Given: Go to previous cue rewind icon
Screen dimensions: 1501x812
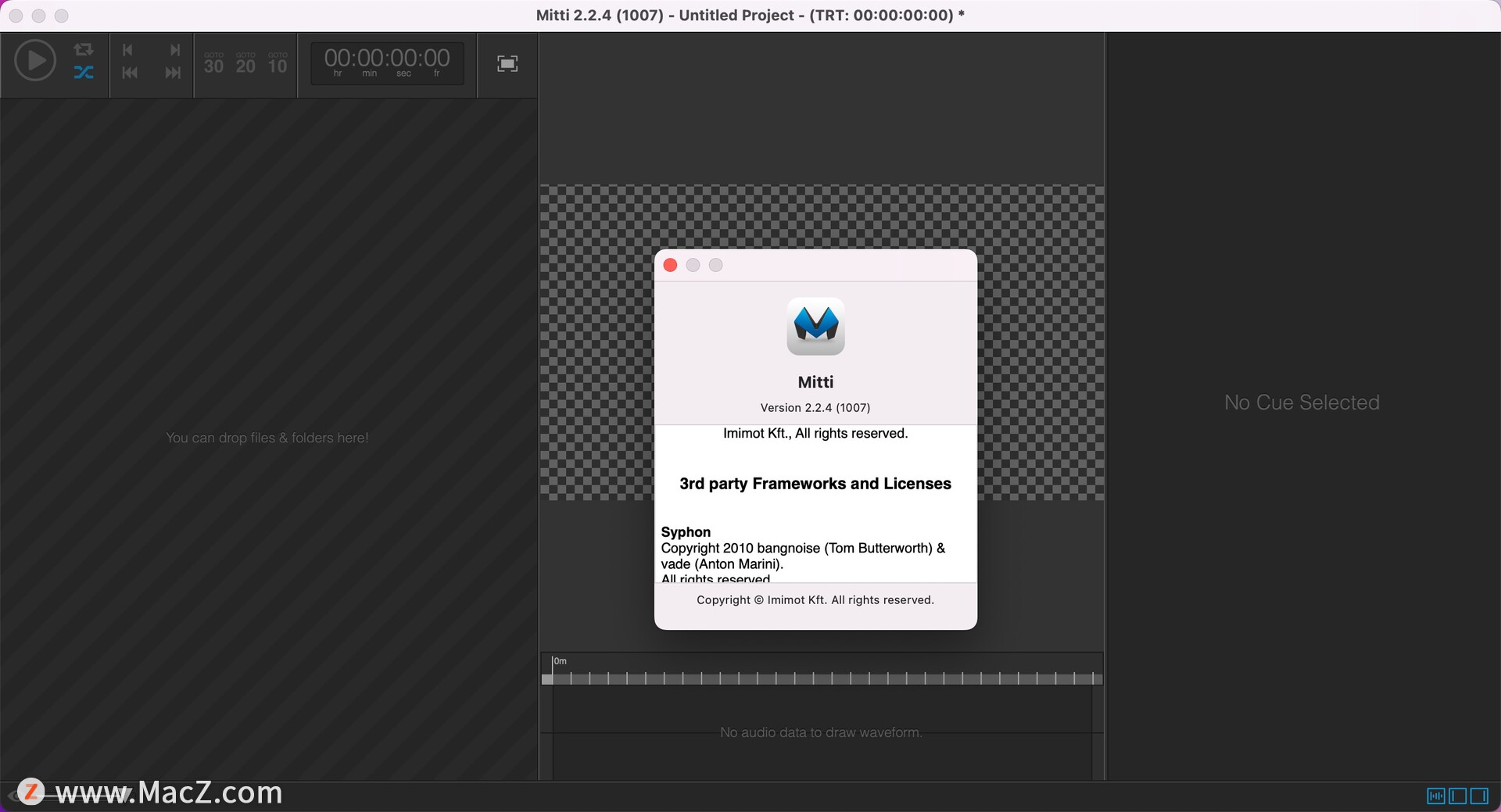Looking at the screenshot, I should [x=130, y=73].
